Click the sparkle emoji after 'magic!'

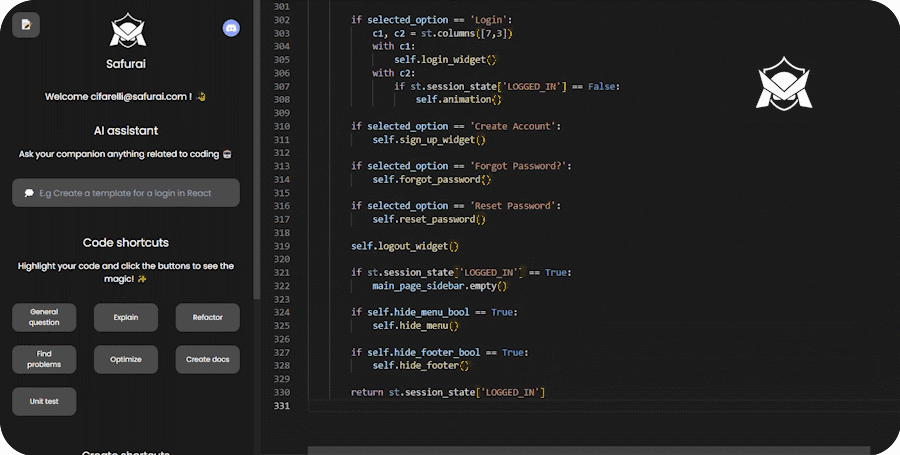pyautogui.click(x=142, y=279)
